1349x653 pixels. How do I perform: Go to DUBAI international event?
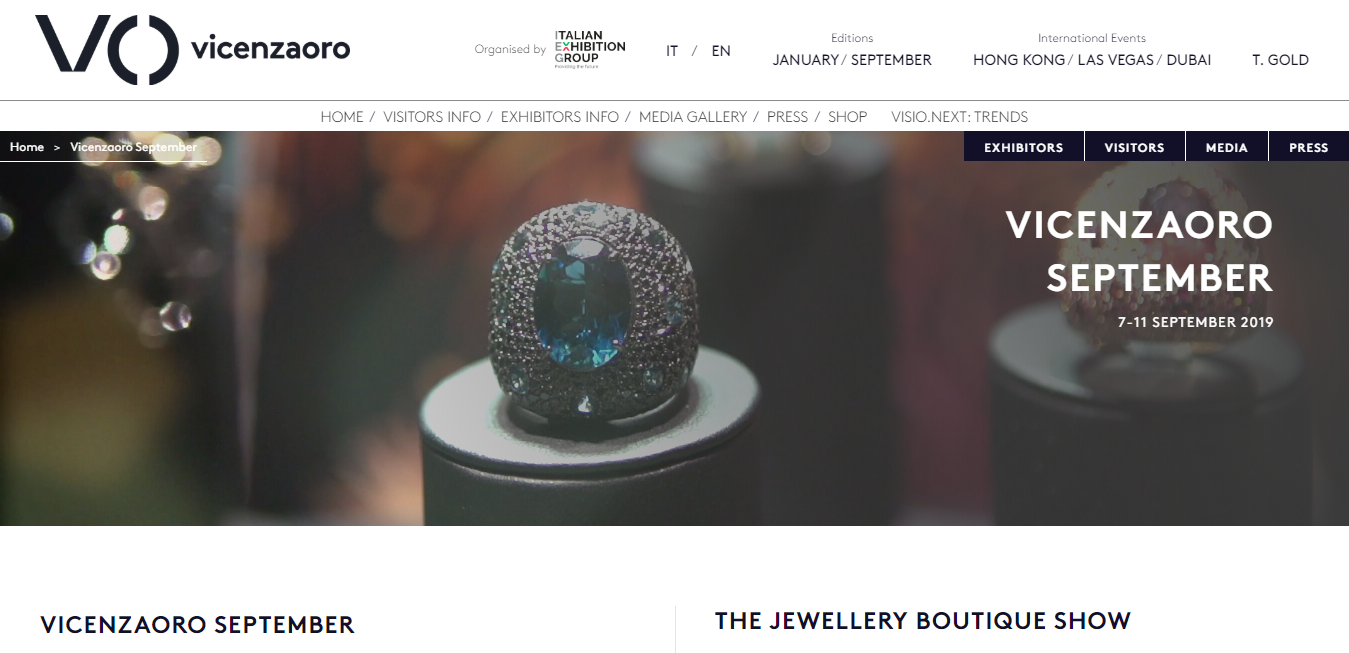click(1189, 60)
